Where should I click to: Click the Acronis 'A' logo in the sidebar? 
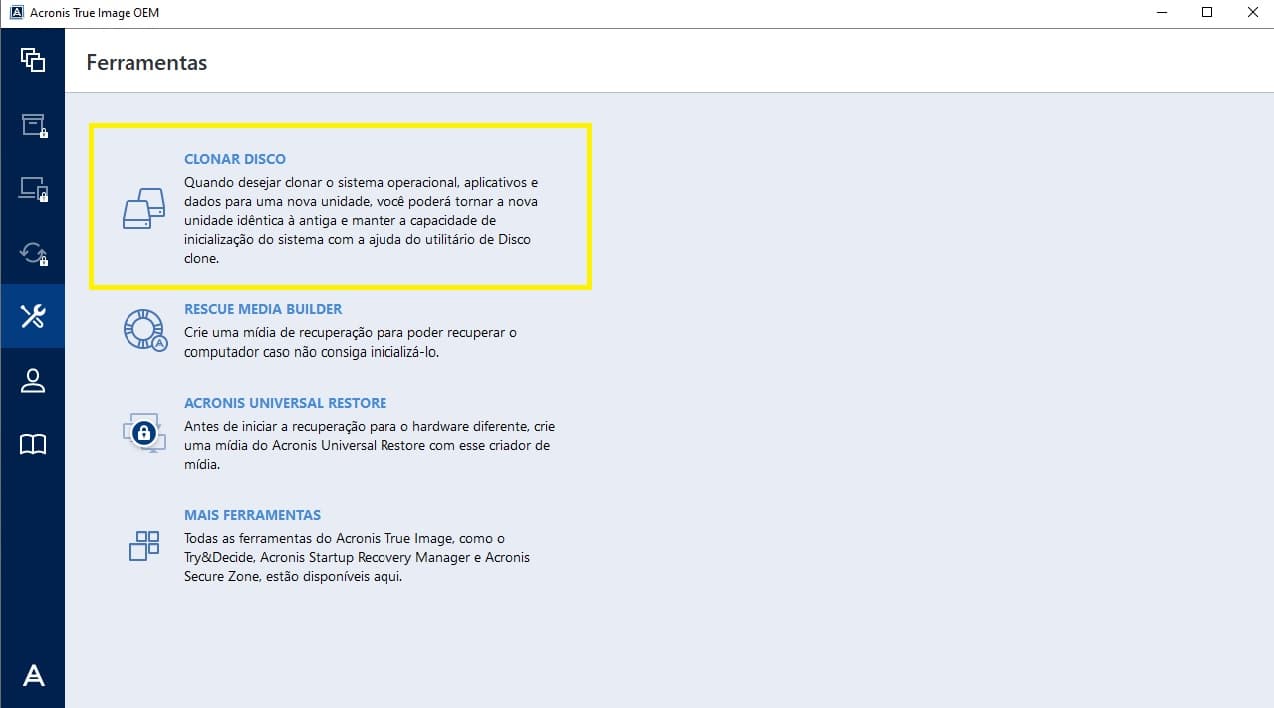tap(33, 676)
